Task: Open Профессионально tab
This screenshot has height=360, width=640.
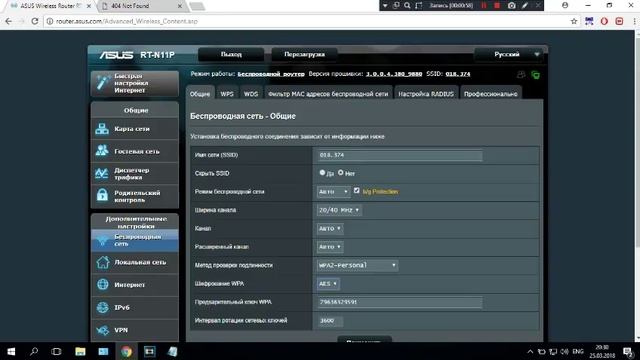Action: coord(490,93)
